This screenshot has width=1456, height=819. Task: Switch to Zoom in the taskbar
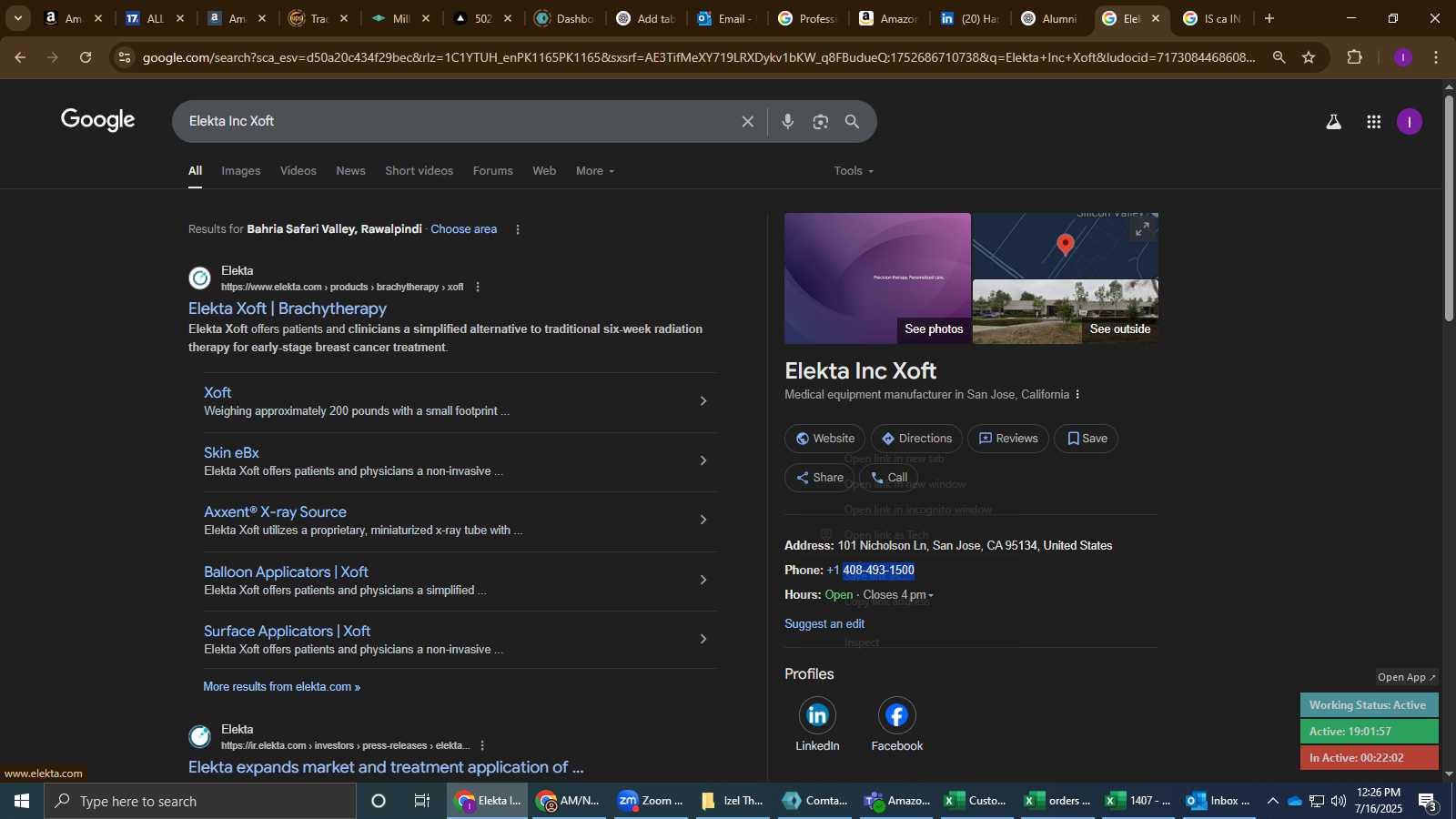point(650,801)
